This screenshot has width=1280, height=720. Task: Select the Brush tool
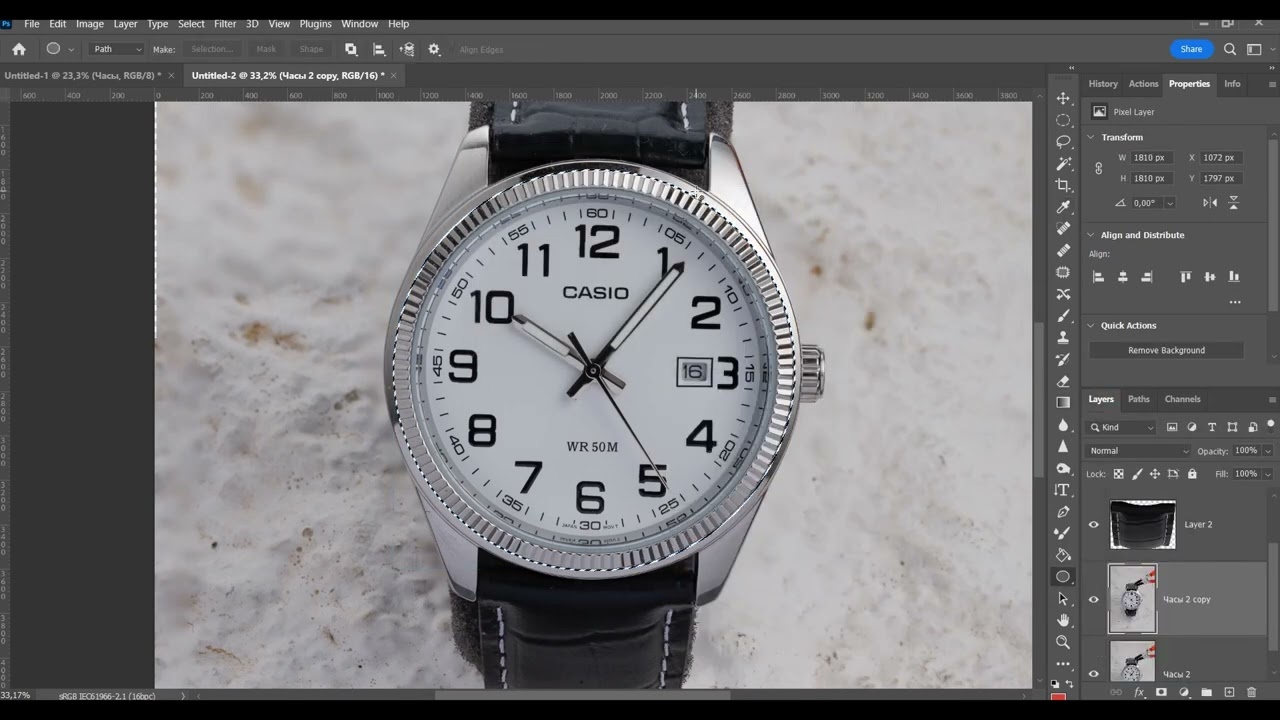coord(1063,316)
